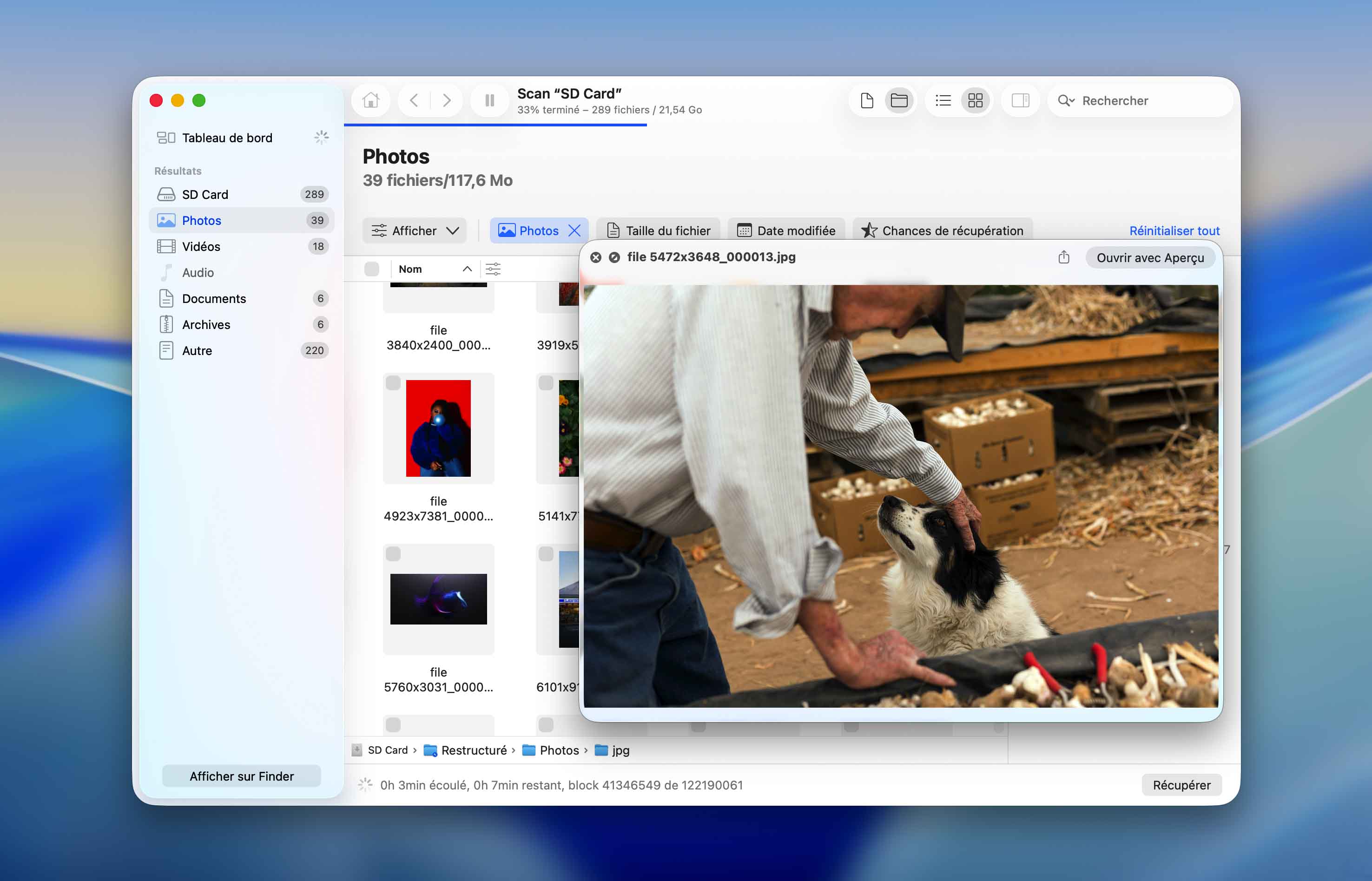Screen dimensions: 1372x881
Task: Select list view layout
Action: pos(943,101)
